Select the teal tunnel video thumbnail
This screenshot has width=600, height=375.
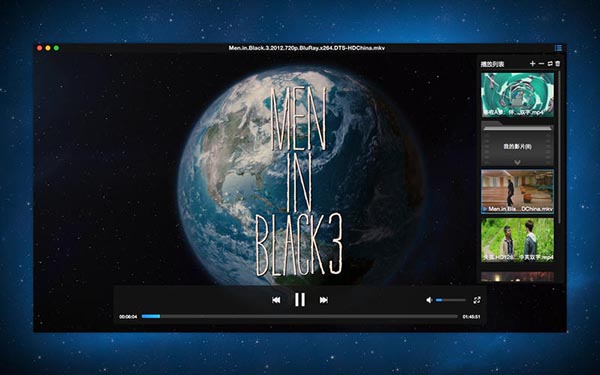coord(517,95)
